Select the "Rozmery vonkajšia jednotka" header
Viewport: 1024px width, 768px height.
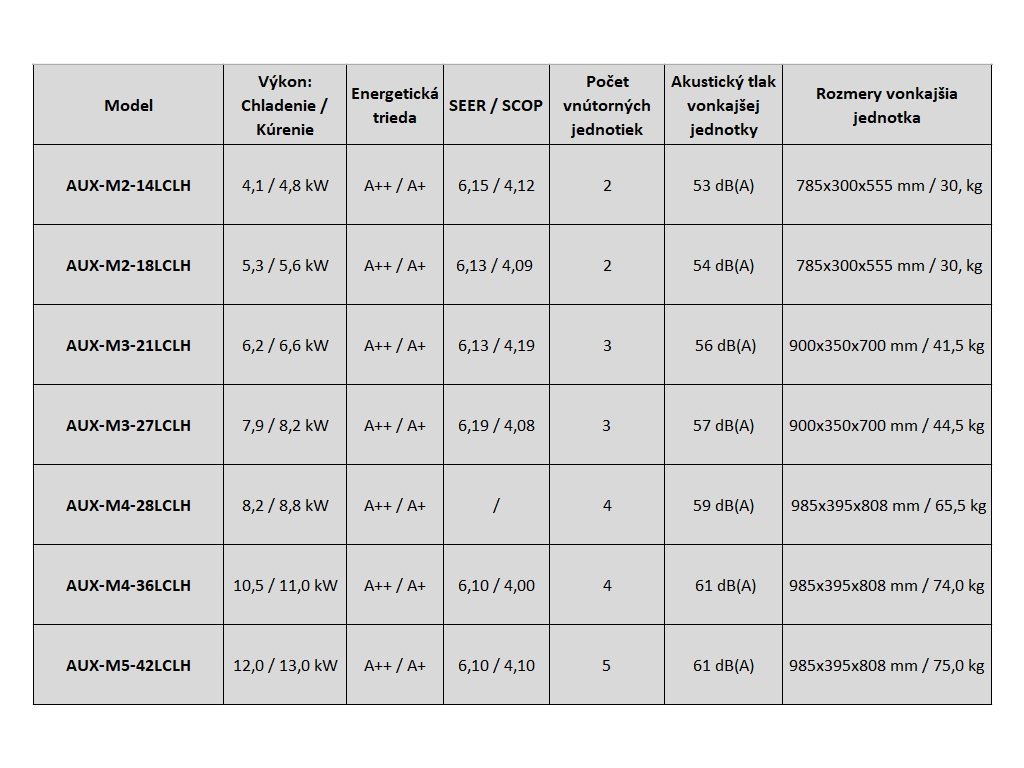point(886,105)
